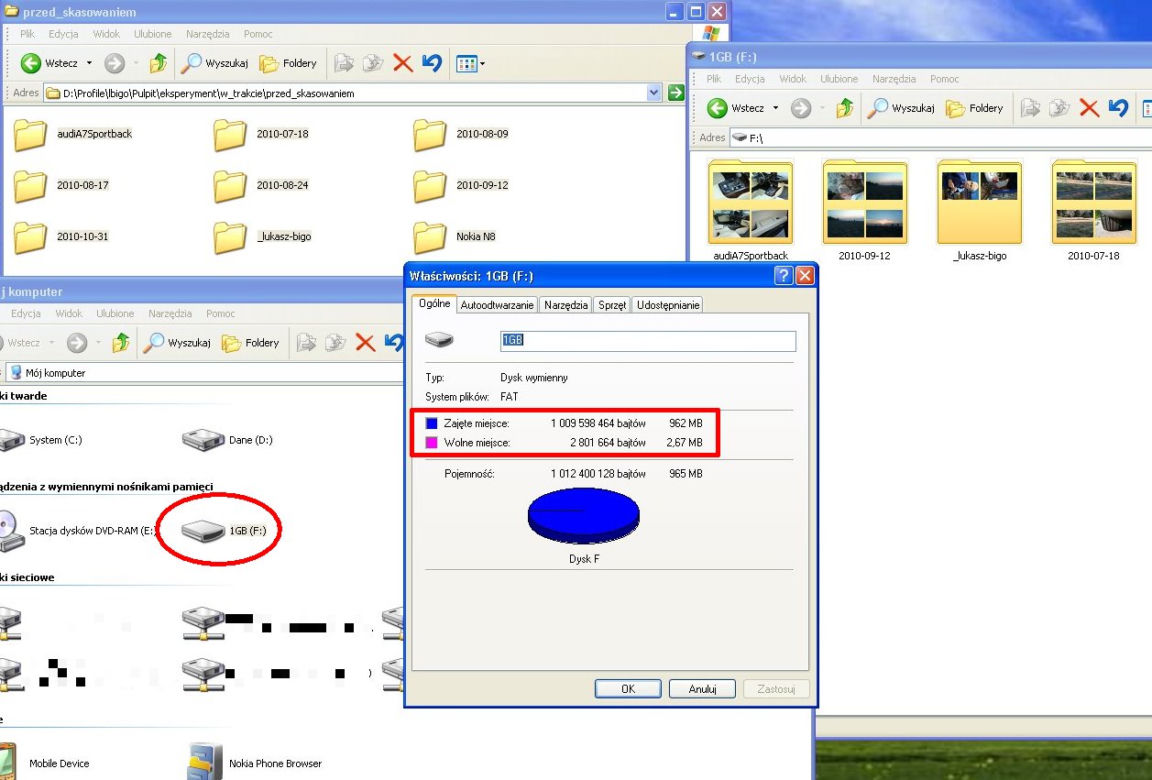Click Anuluj in the Właściwości dialog
1152x780 pixels.
702,689
